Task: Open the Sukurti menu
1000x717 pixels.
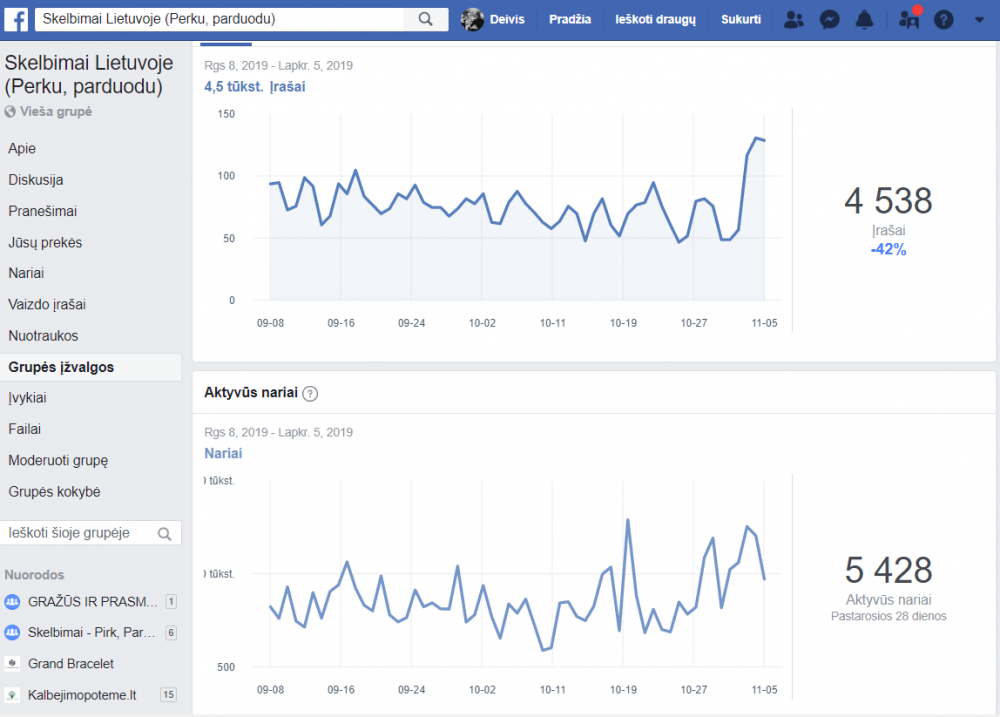Action: [x=740, y=19]
